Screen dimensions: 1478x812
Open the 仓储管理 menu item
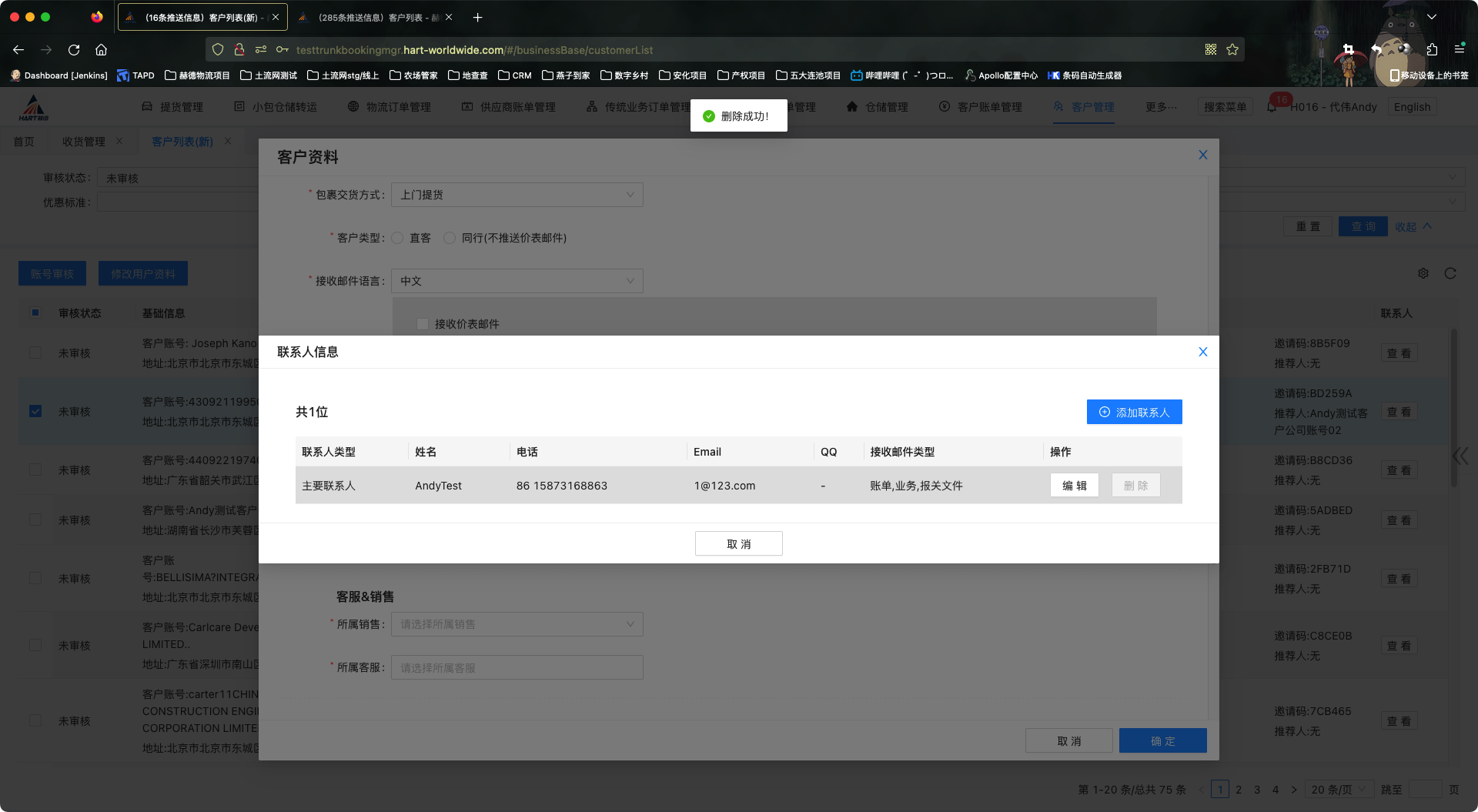click(x=878, y=107)
